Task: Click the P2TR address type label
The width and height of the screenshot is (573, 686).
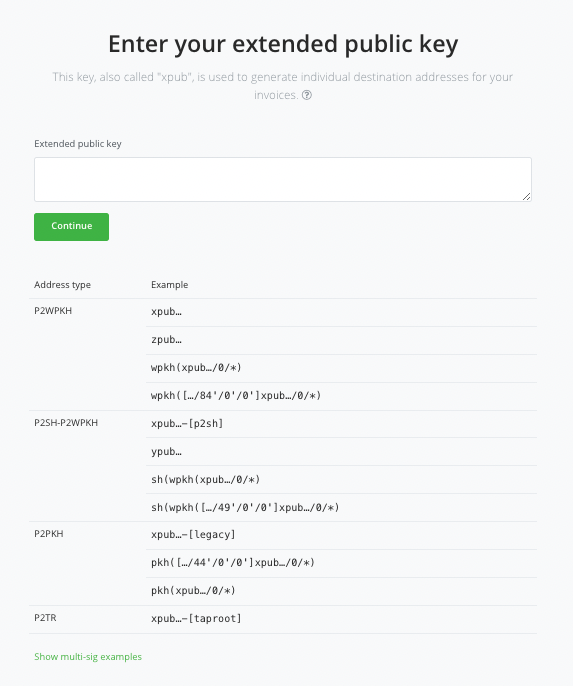Action: (x=45, y=618)
